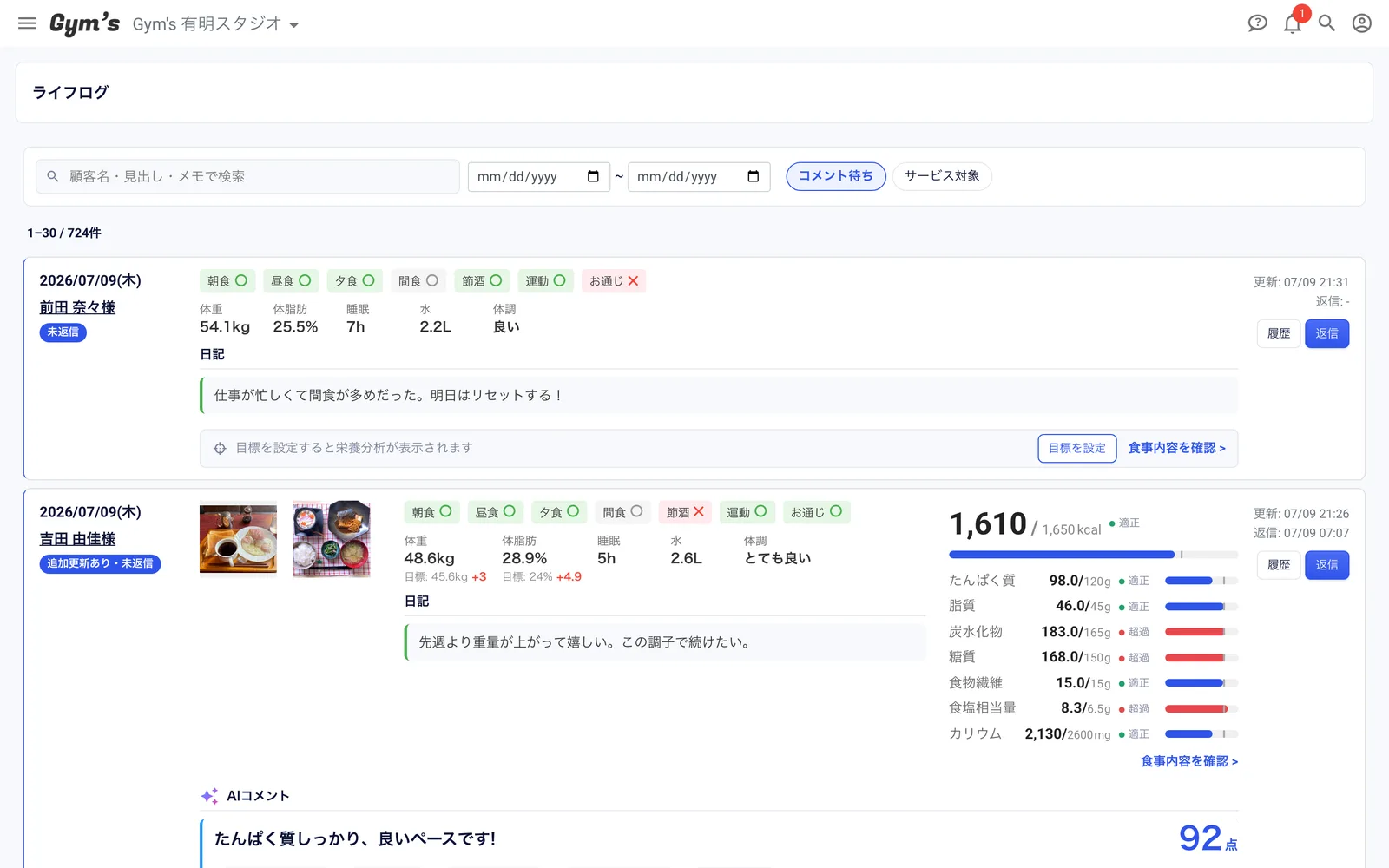Click the カリウム 2,130 value row
The height and width of the screenshot is (868, 1389).
tap(1093, 734)
